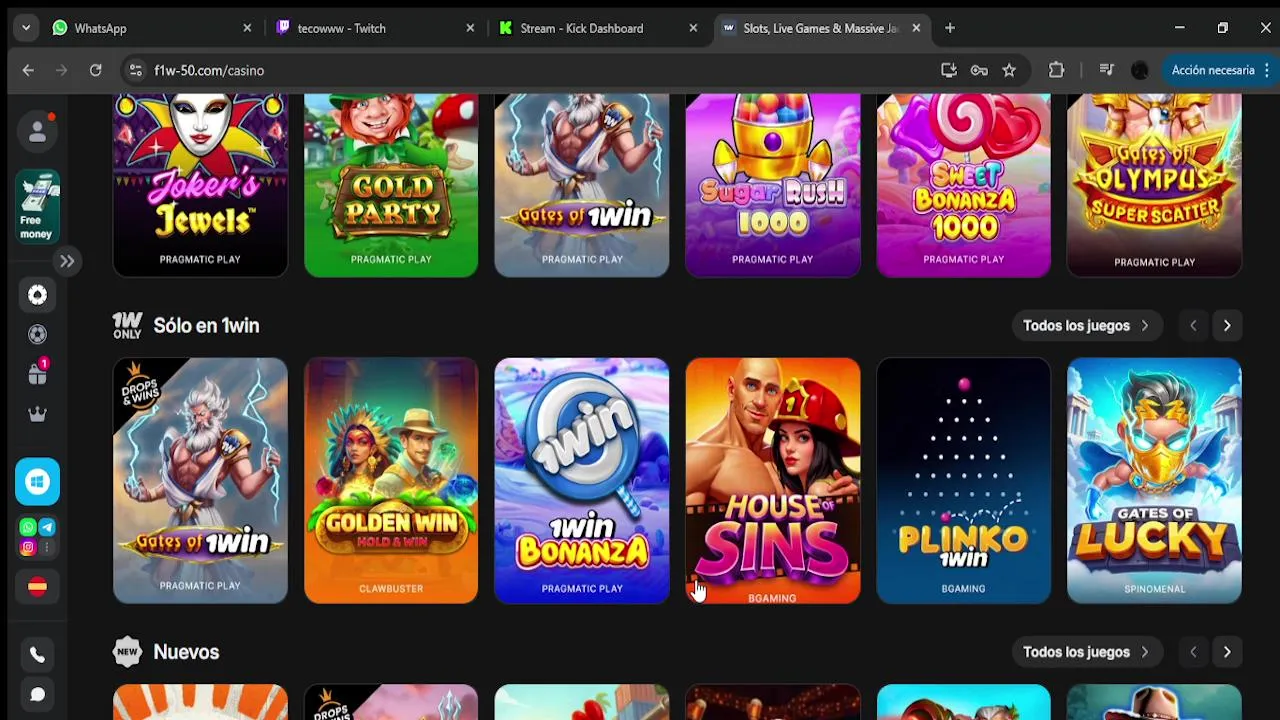Open Todos los juegos for Sólo en 1win
Screen dimensions: 1280x720
pos(1086,326)
